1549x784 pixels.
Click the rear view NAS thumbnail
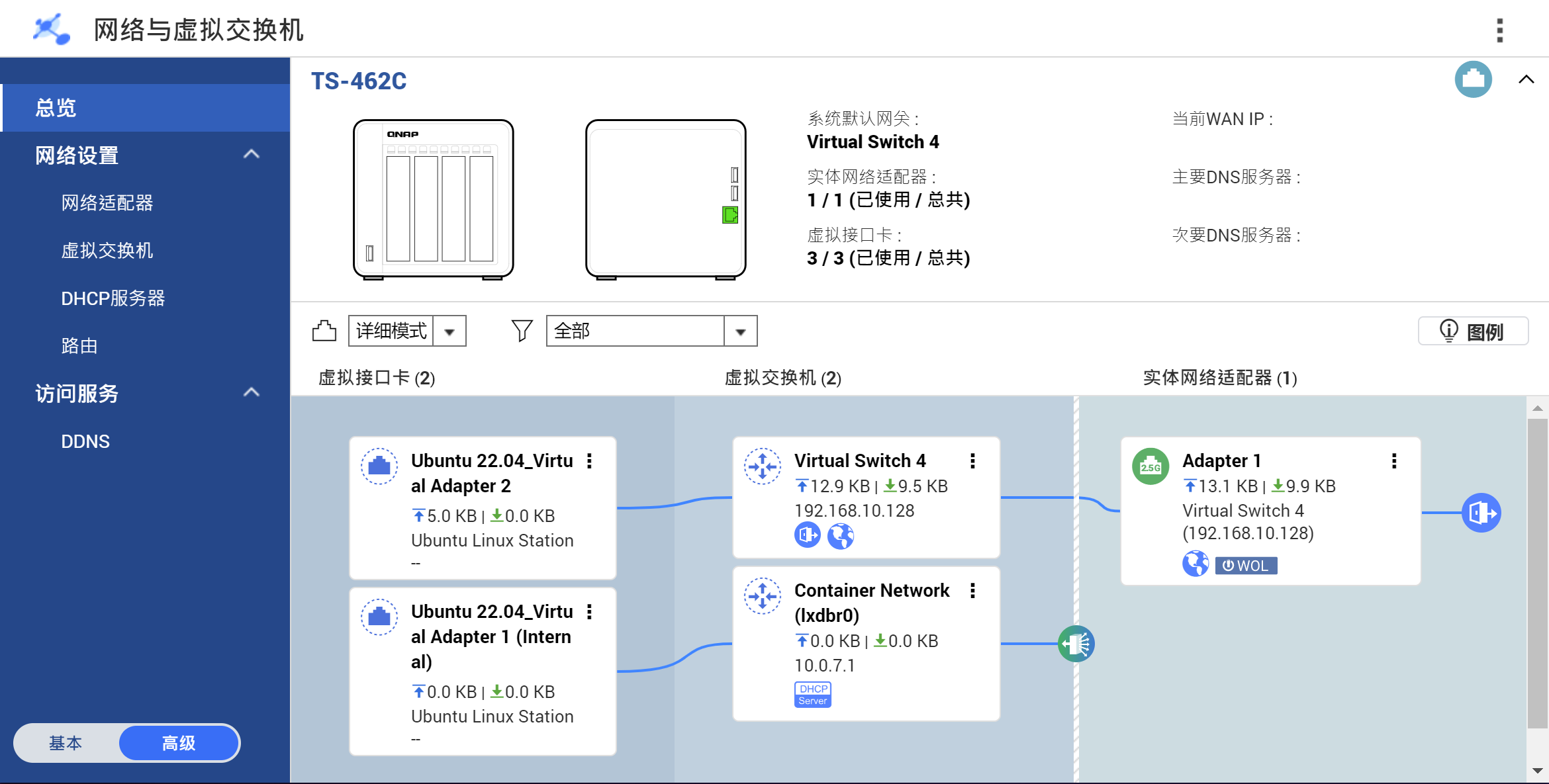coord(666,199)
